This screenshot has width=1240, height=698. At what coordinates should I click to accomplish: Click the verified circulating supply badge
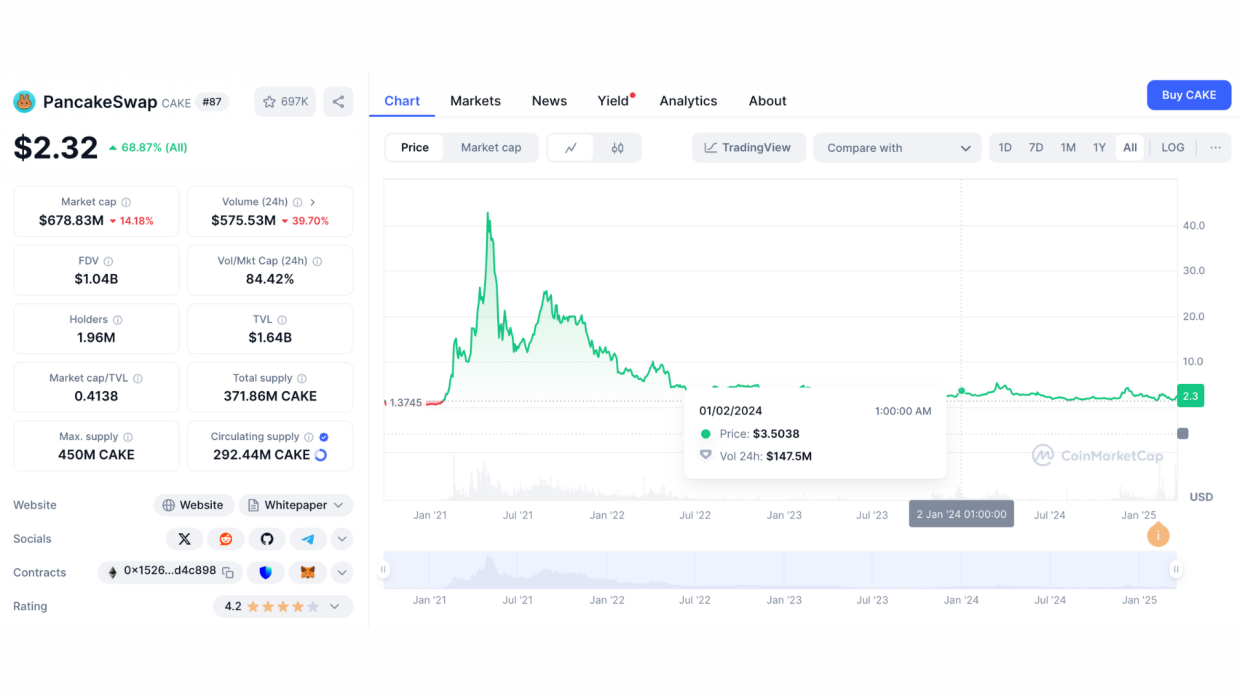point(324,437)
